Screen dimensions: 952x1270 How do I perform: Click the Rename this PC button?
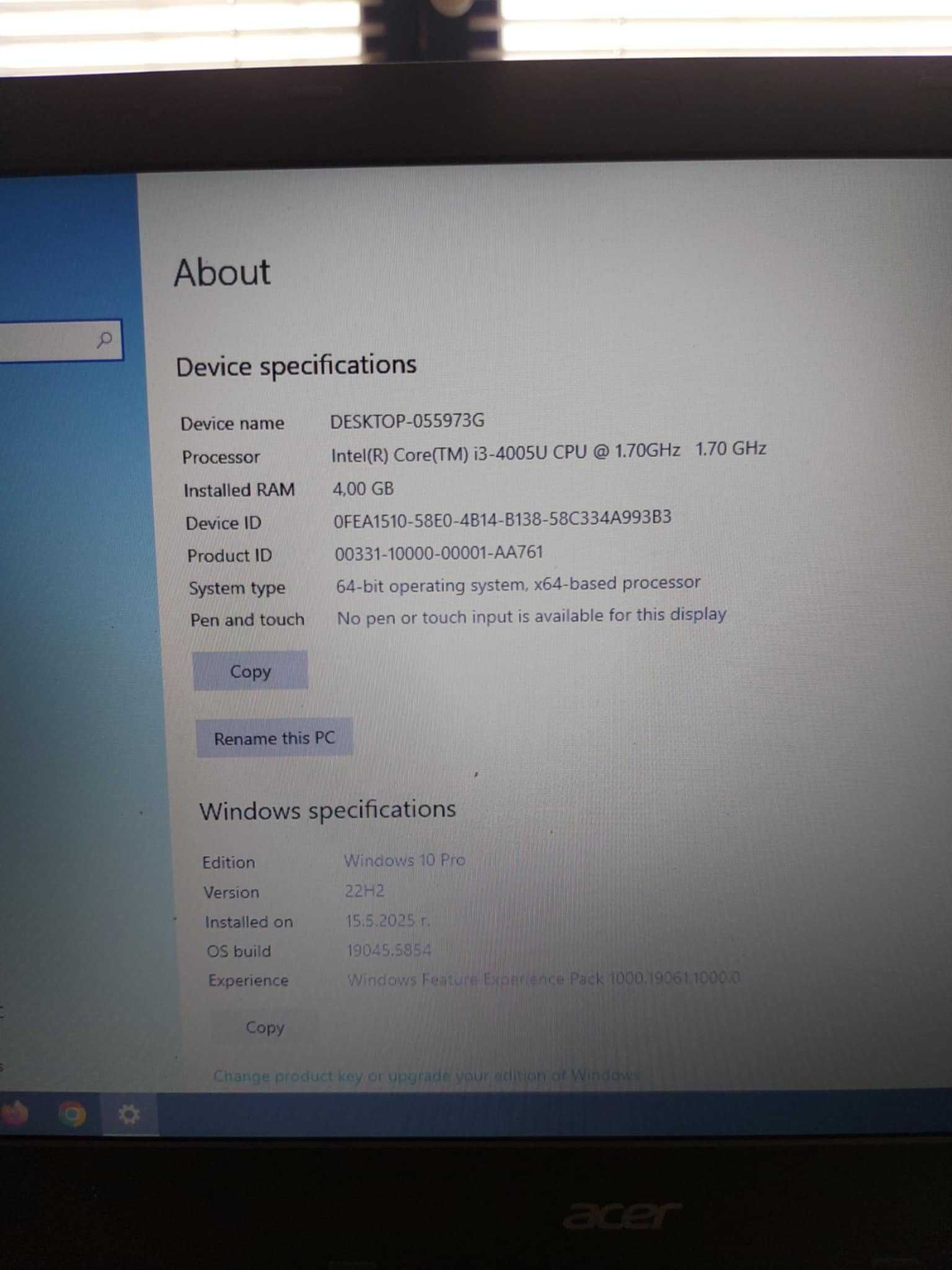[x=275, y=737]
